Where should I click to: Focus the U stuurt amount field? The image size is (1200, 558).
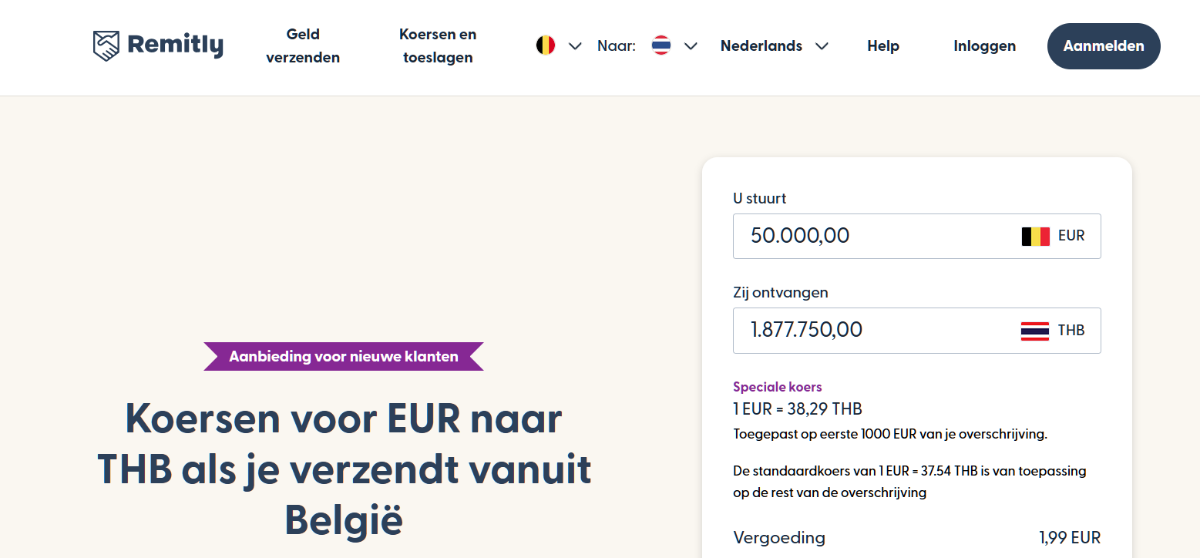(870, 236)
